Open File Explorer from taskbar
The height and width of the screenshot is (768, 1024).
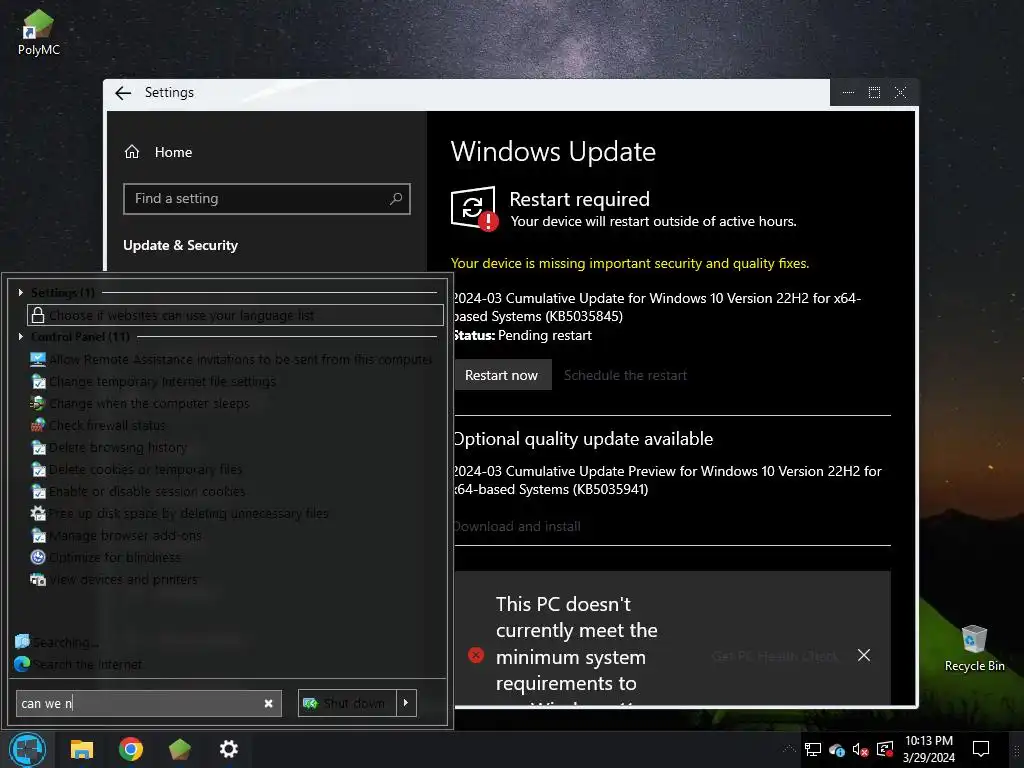pos(82,749)
